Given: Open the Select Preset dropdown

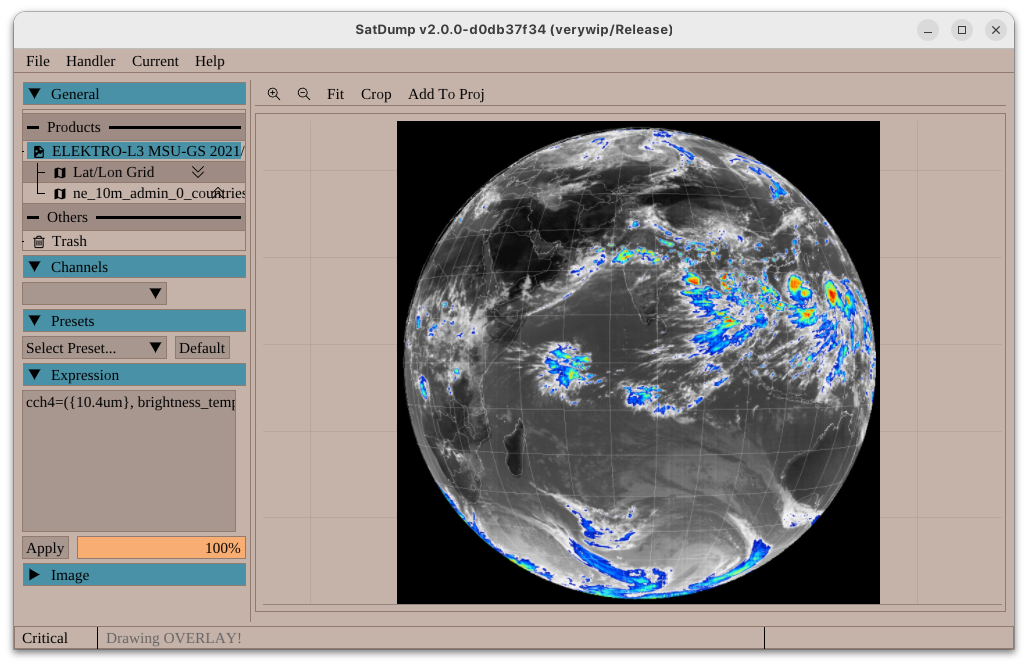Looking at the screenshot, I should [94, 348].
